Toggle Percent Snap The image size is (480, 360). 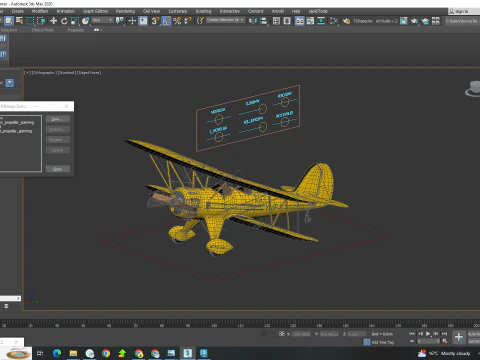(177, 21)
